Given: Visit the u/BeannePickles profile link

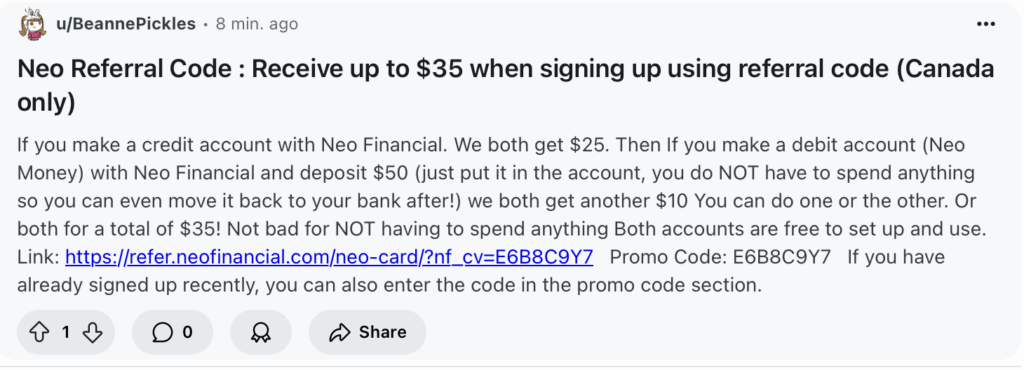Looking at the screenshot, I should pyautogui.click(x=126, y=24).
